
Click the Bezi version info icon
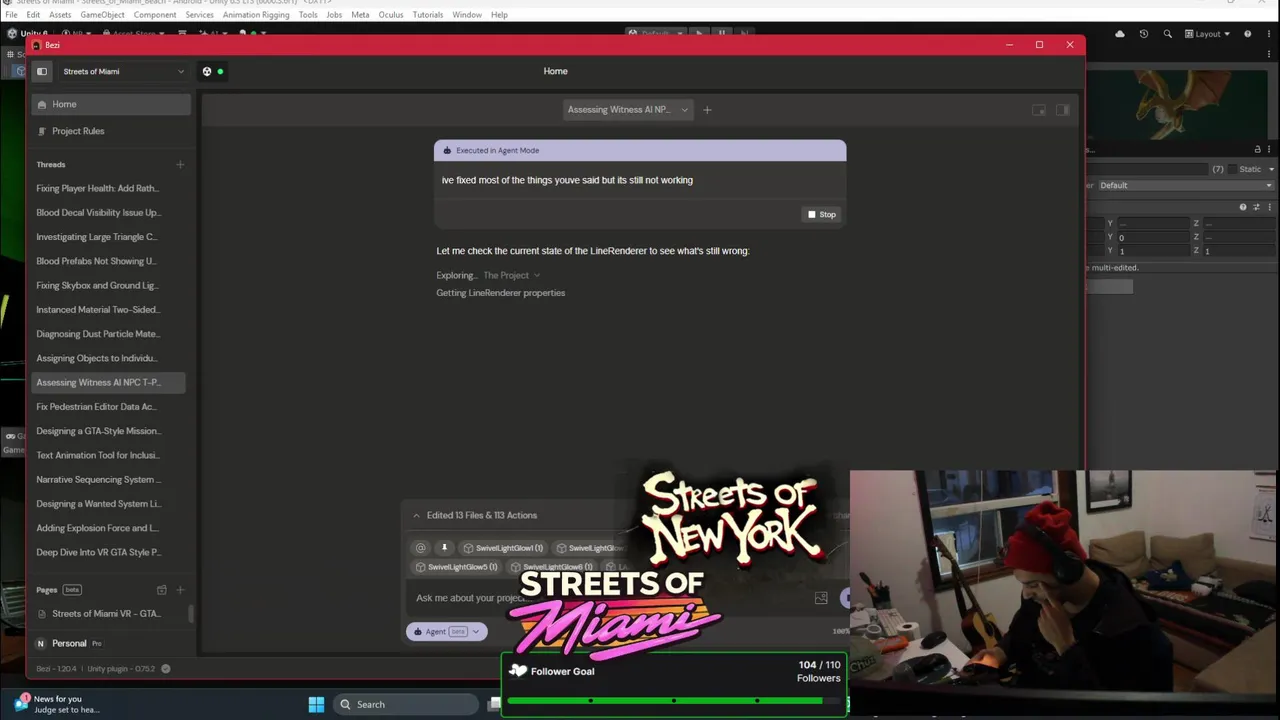[x=166, y=669]
